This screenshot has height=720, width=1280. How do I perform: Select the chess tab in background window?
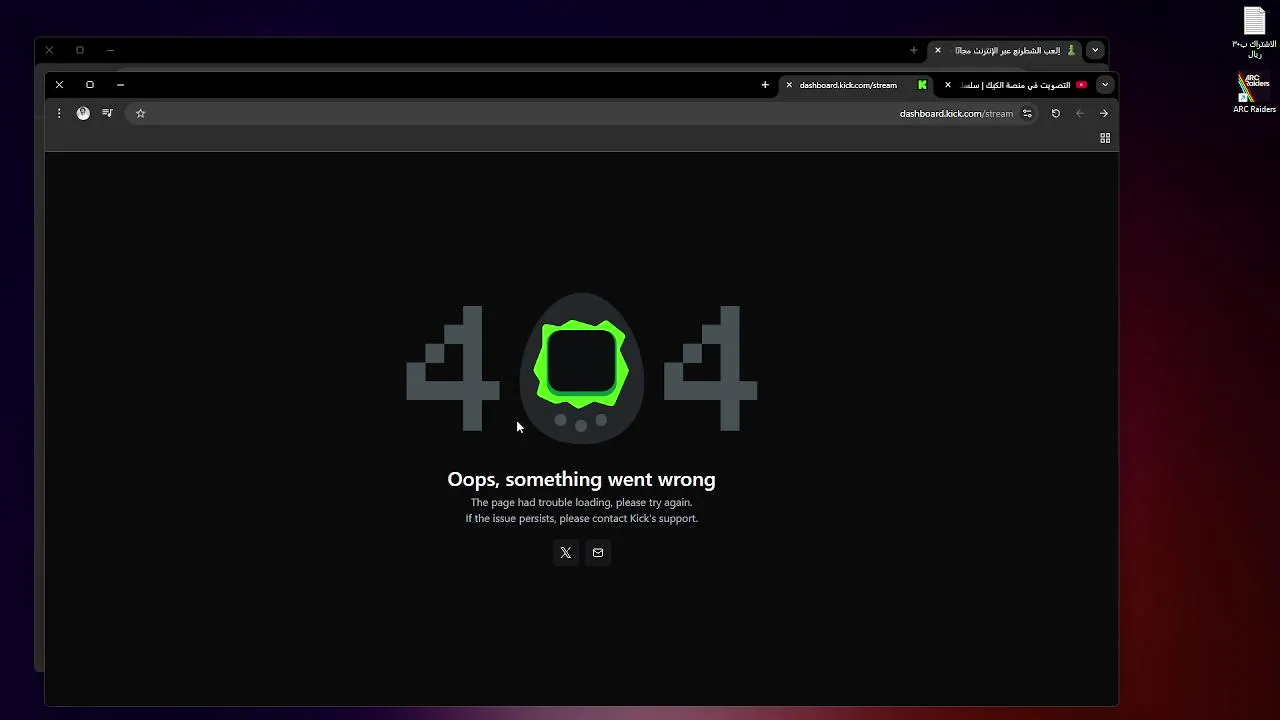coord(1005,50)
